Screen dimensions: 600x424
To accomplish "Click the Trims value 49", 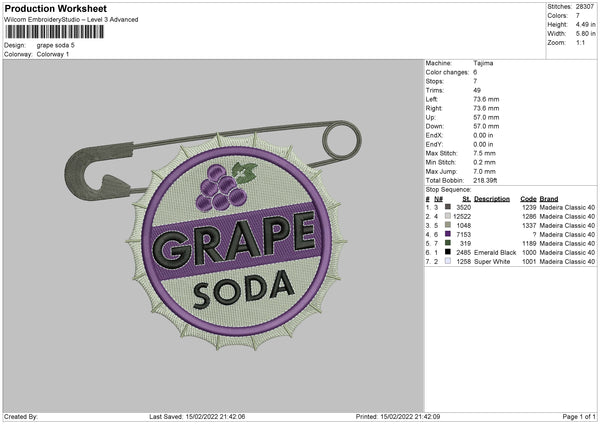I will (x=477, y=90).
